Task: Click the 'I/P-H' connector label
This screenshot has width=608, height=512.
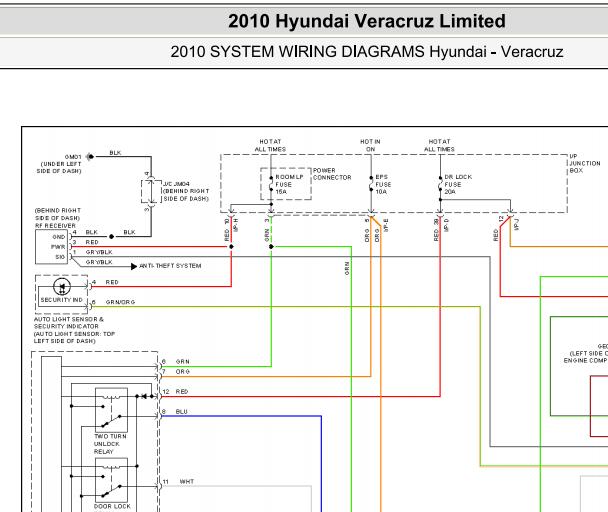Action: click(236, 225)
